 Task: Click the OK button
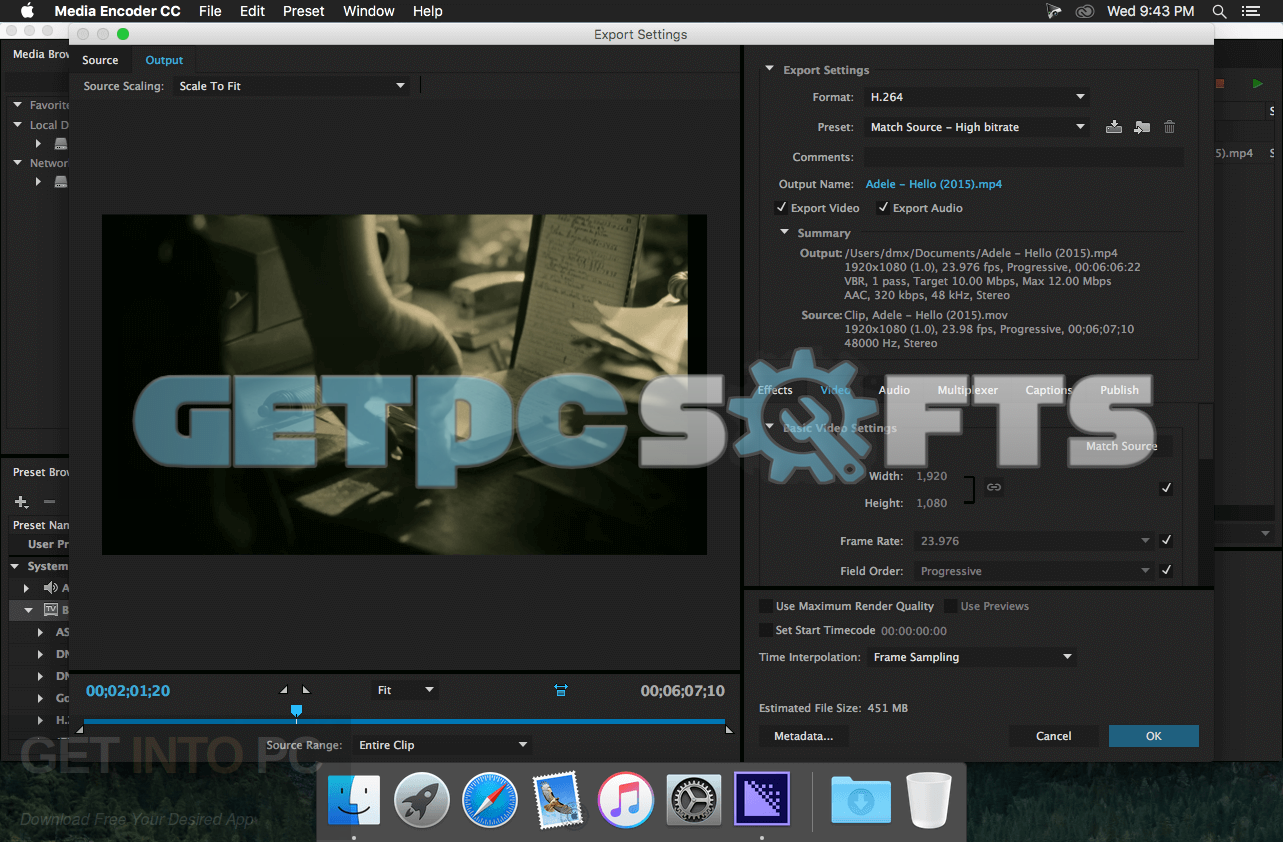pos(1153,736)
